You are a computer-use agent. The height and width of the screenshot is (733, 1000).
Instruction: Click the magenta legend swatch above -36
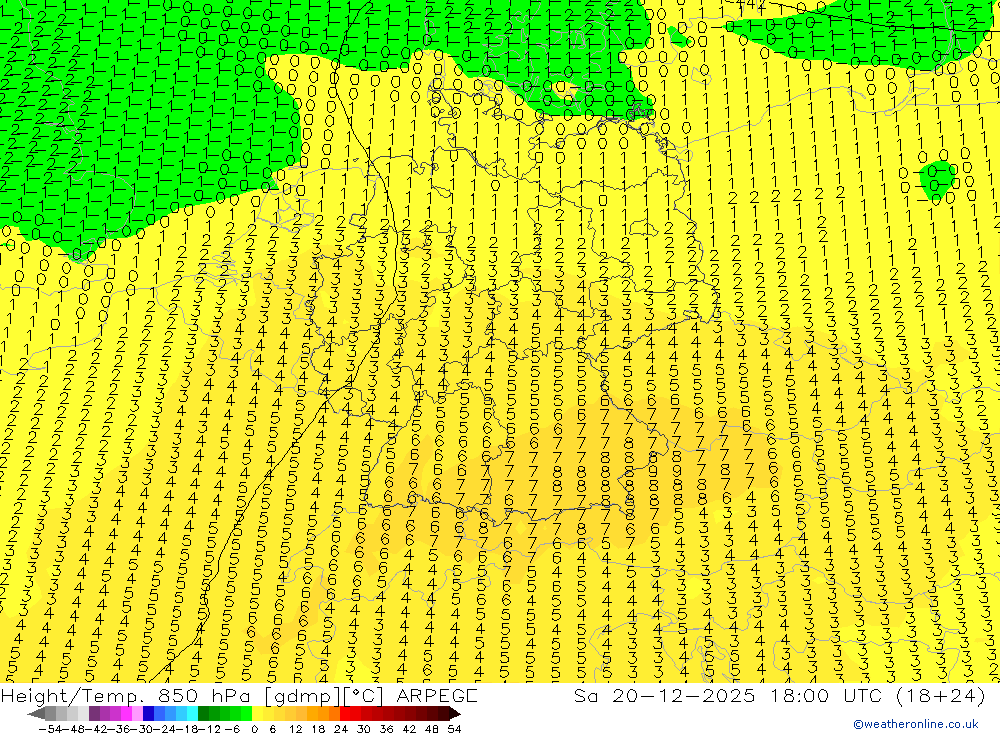tap(126, 713)
